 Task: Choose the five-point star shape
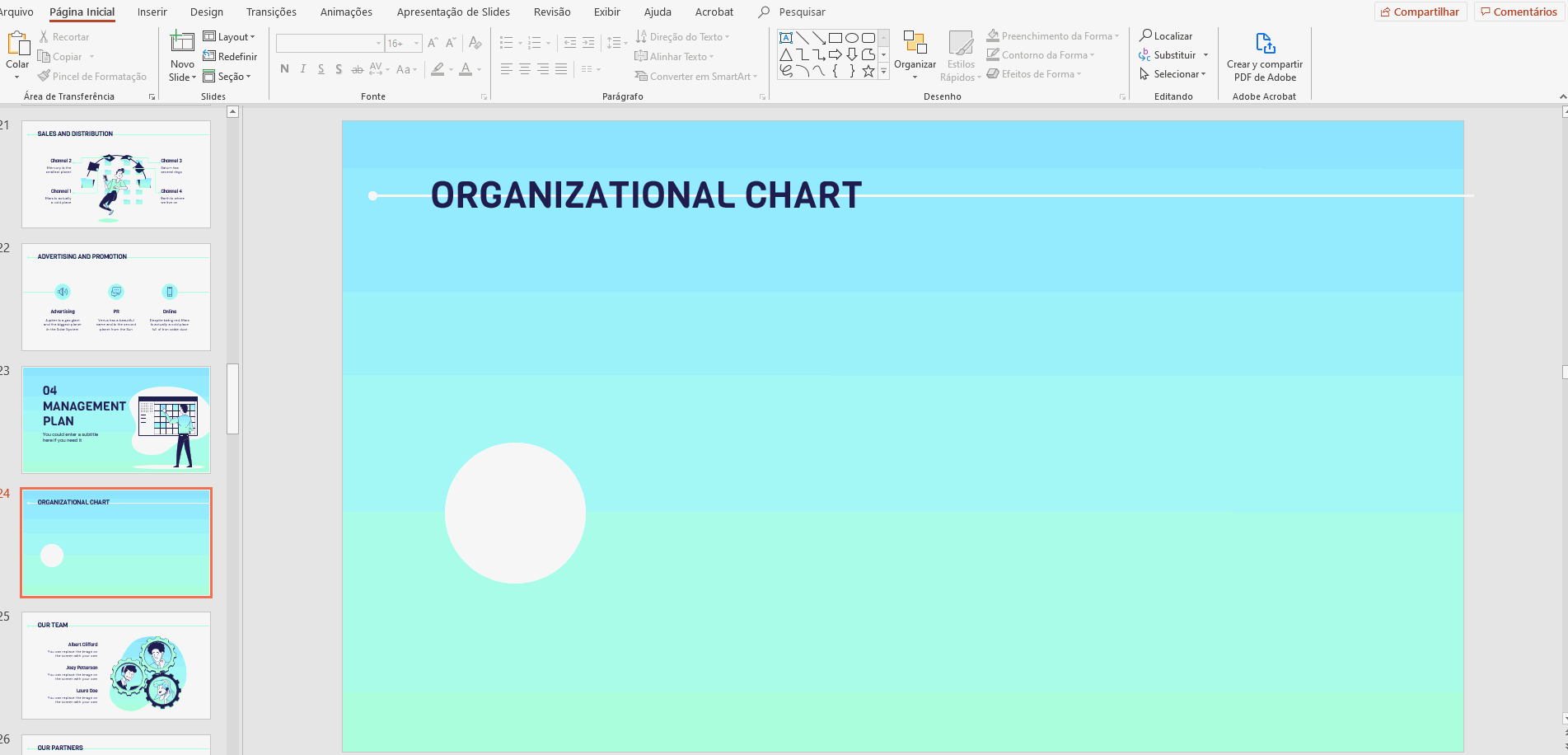(x=868, y=71)
